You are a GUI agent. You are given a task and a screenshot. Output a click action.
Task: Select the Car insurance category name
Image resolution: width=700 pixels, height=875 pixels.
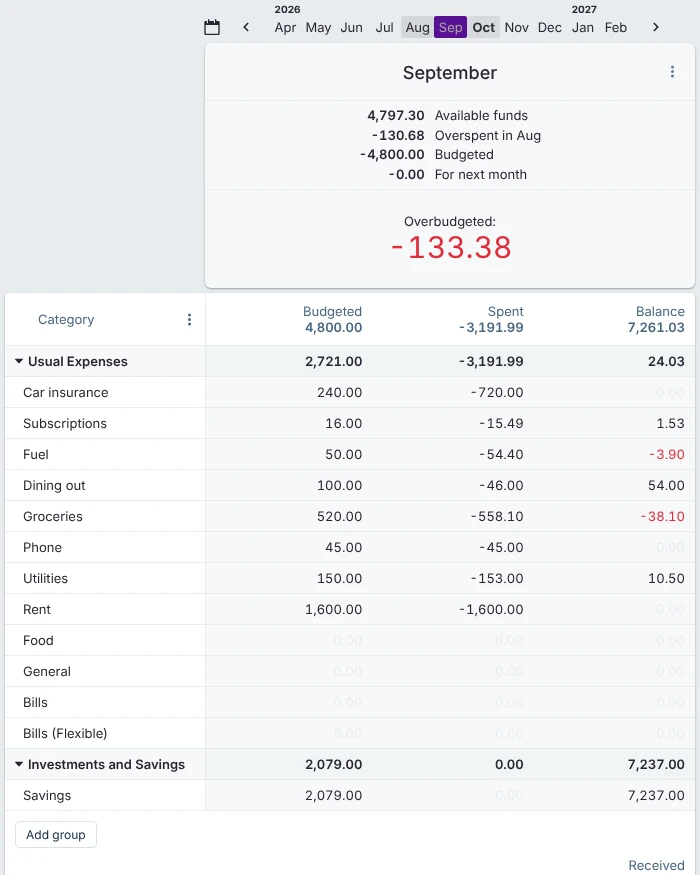(x=66, y=393)
